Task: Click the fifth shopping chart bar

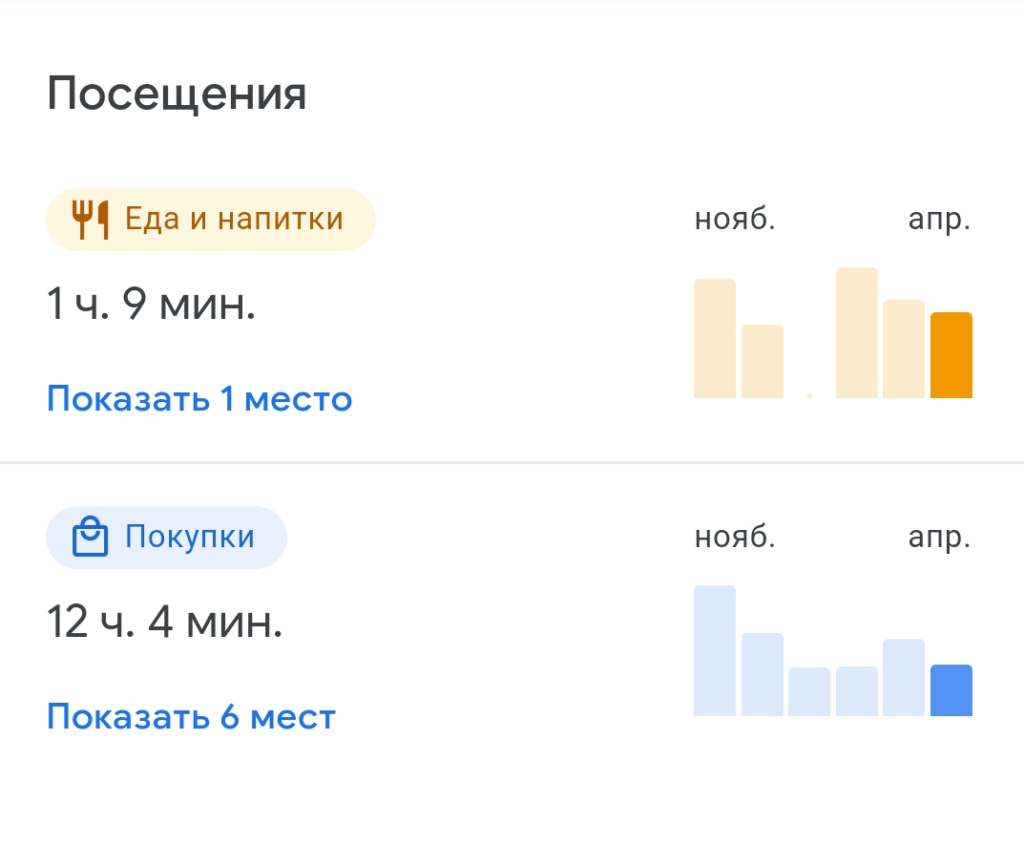Action: point(904,677)
